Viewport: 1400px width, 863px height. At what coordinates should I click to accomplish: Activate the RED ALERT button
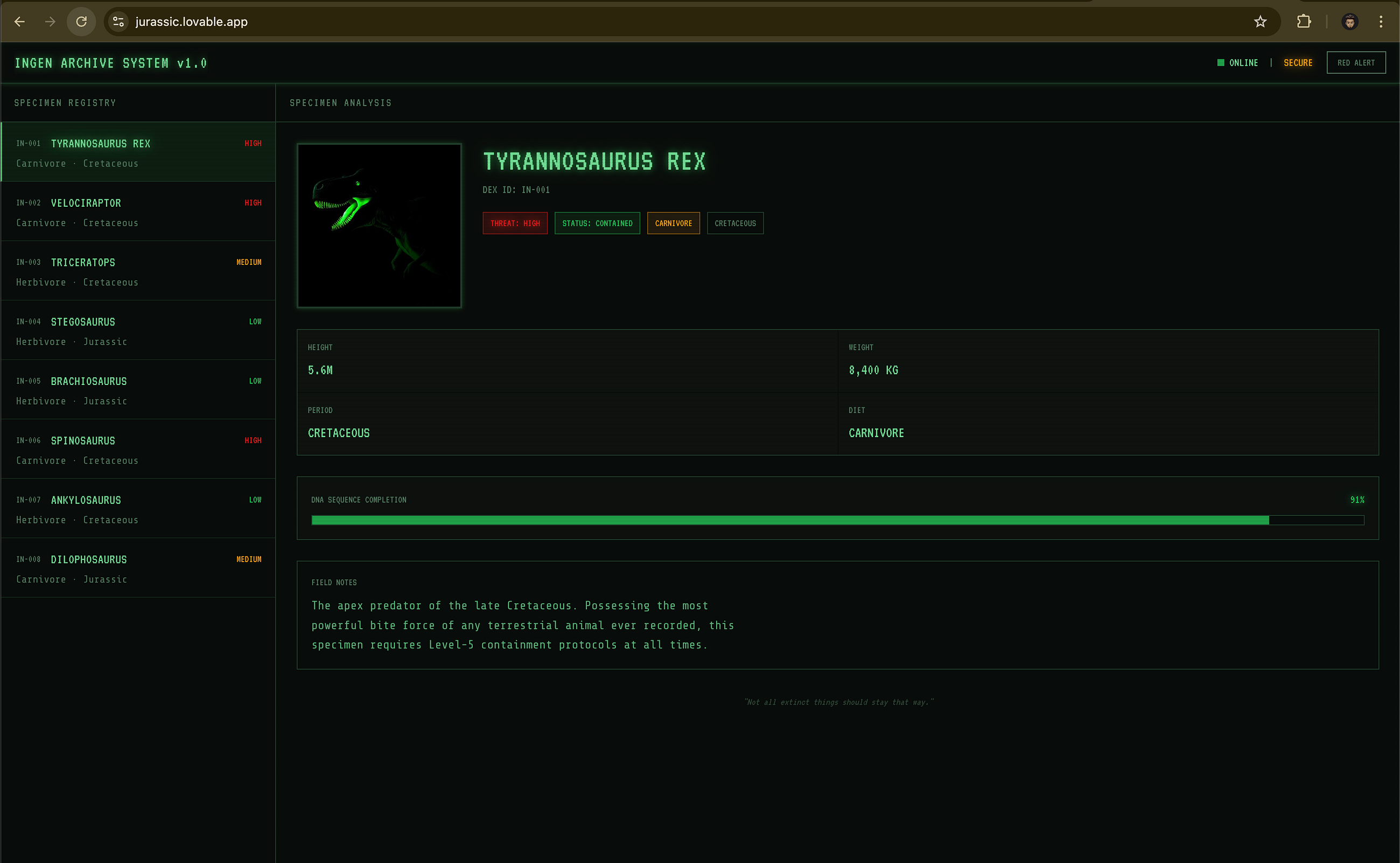1356,63
